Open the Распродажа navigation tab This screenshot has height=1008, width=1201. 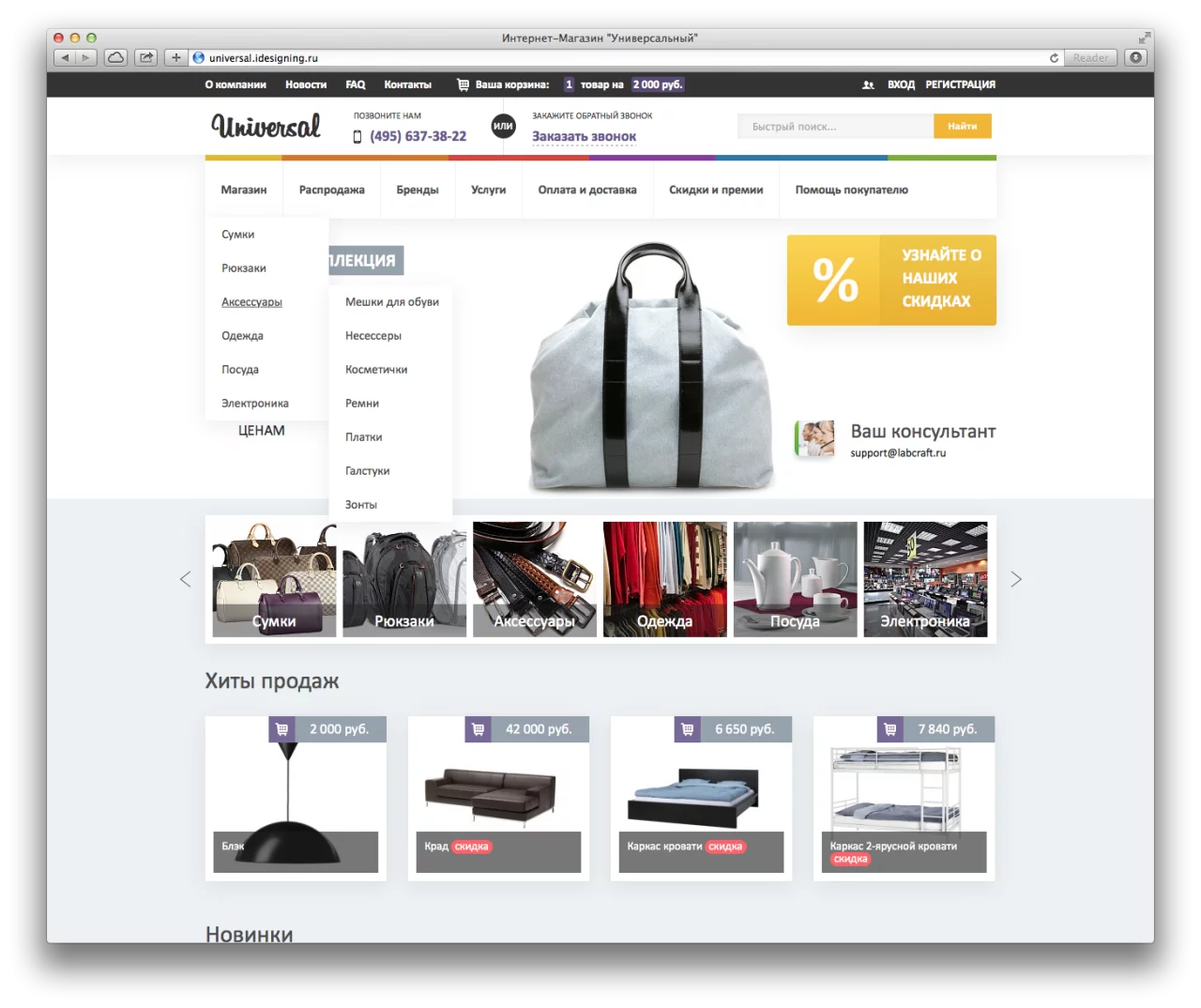coord(331,190)
